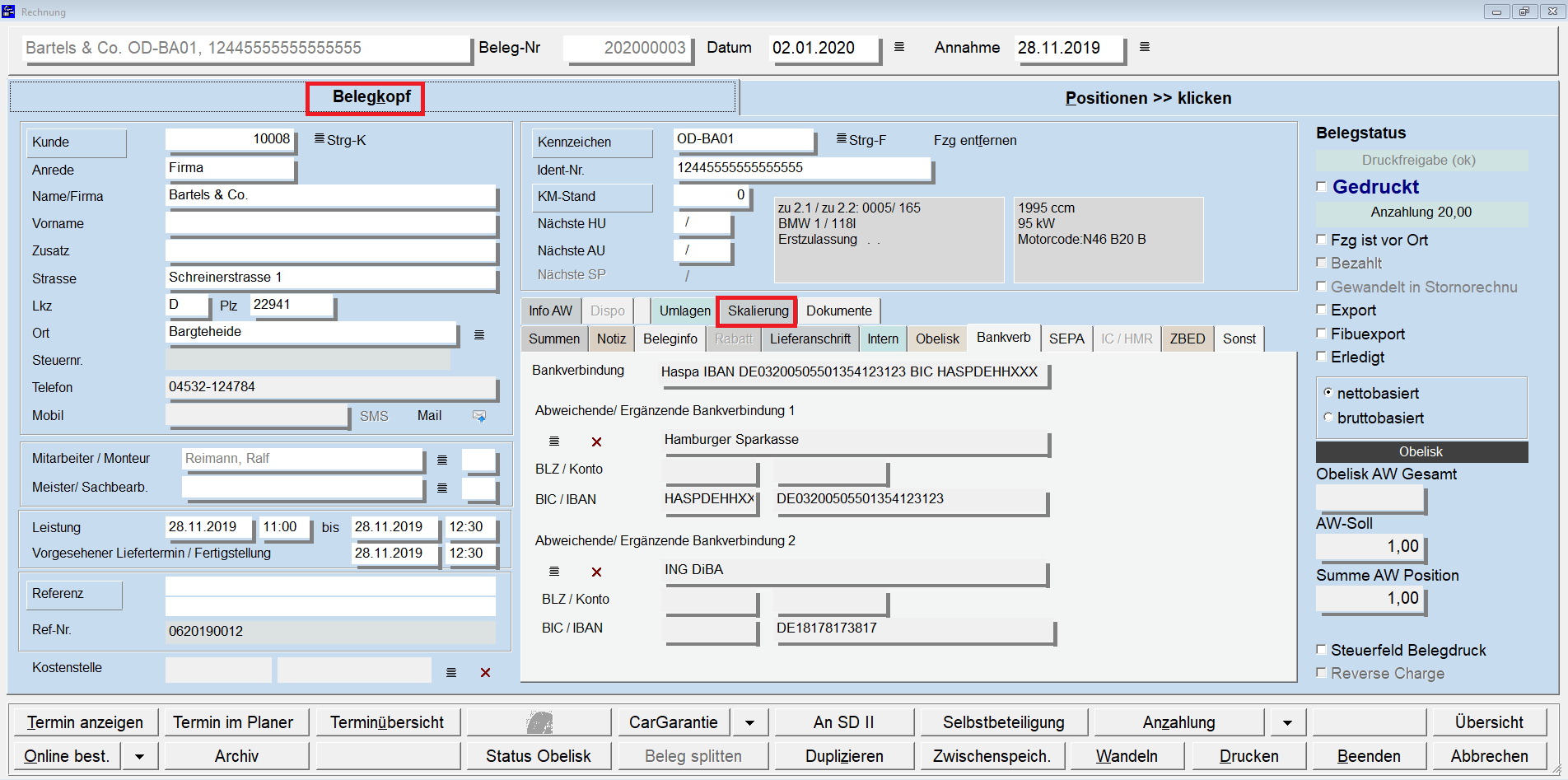1568x780 pixels.
Task: Click the Zwischenspeich. button
Action: pyautogui.click(x=992, y=756)
